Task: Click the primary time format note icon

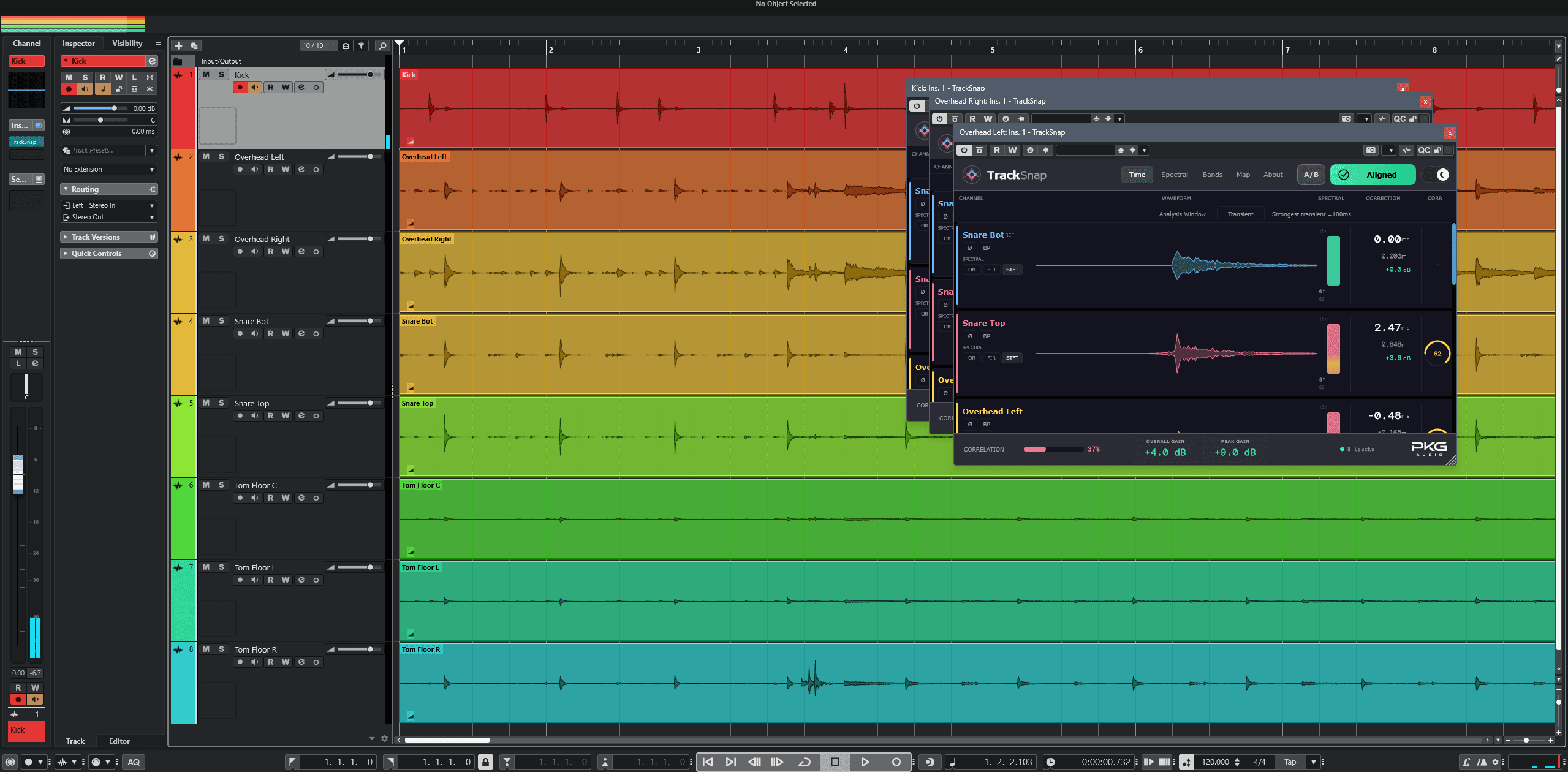Action: (952, 762)
